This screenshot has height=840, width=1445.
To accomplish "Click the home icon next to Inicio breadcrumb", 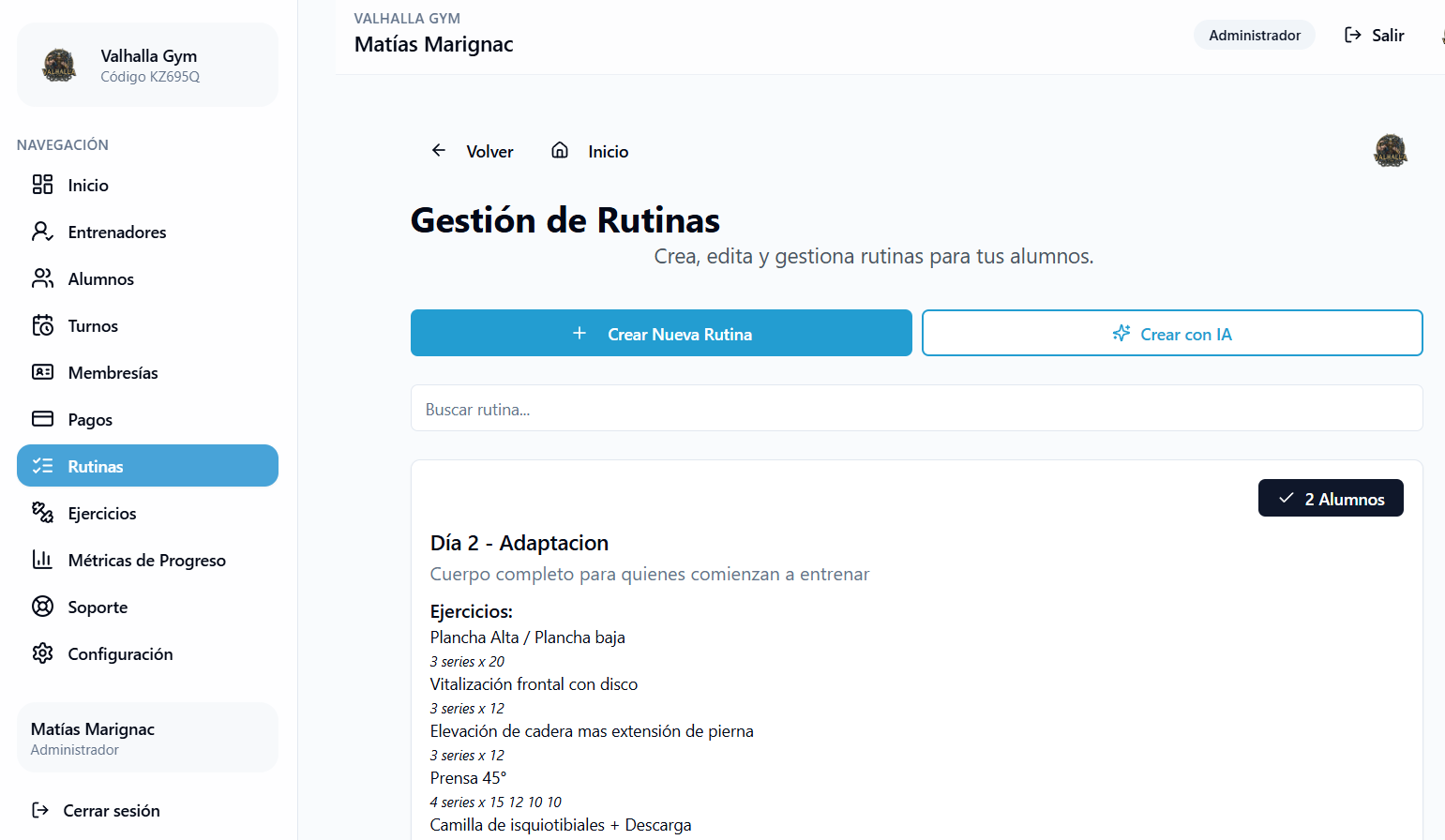I will coord(559,149).
